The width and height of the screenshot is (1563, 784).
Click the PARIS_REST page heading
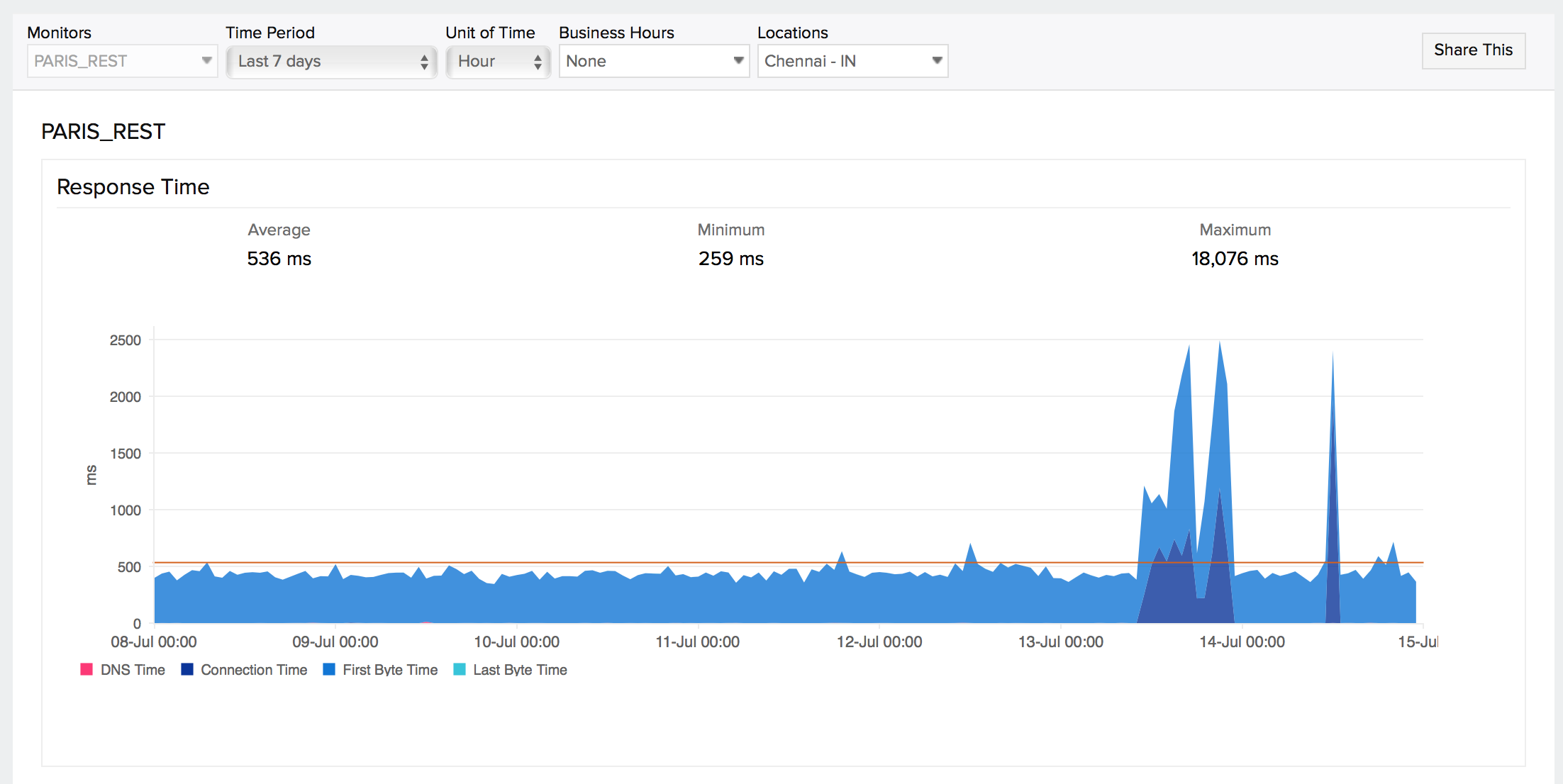click(103, 132)
